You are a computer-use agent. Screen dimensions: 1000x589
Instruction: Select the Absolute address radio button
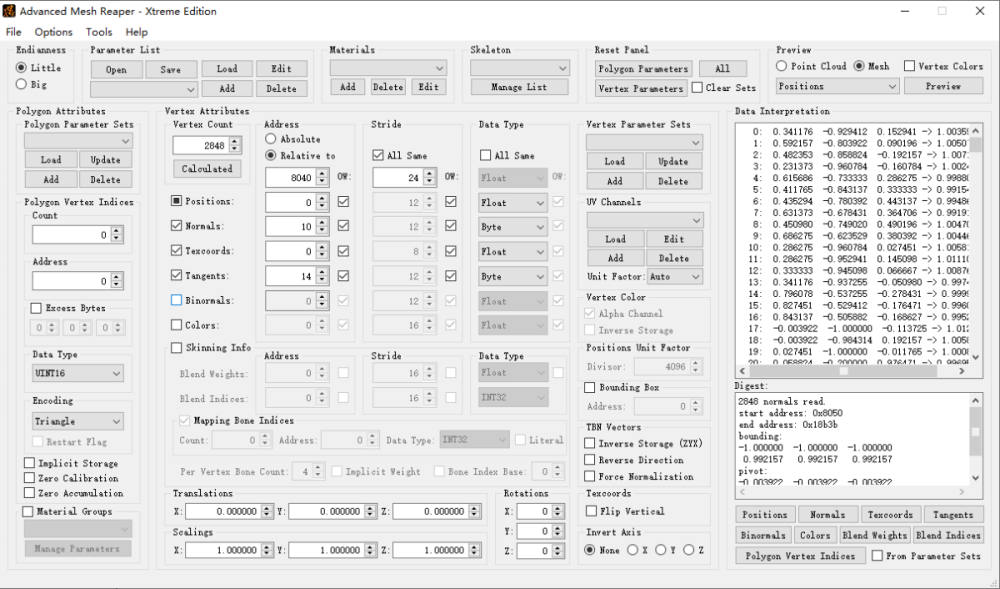pos(270,140)
